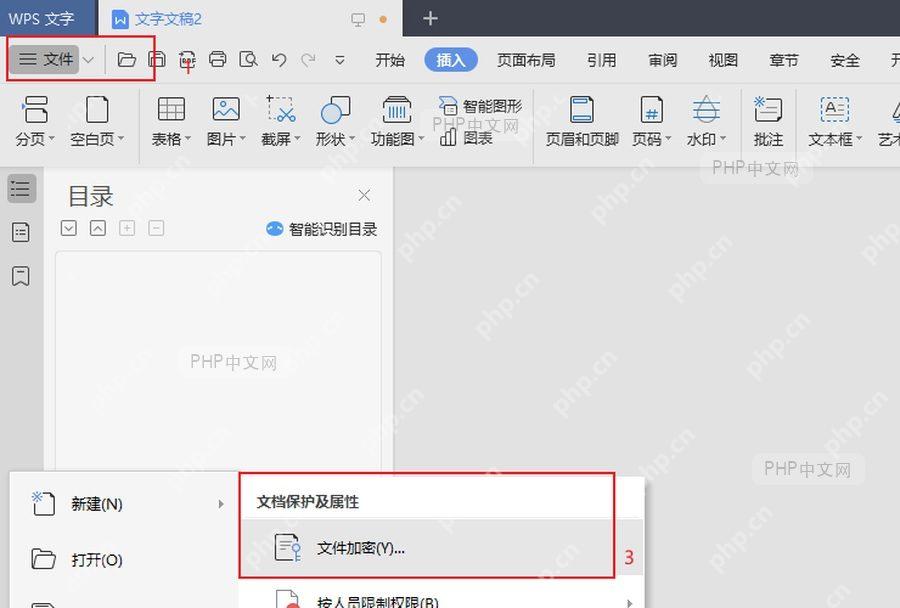
Task: Click the 智能图形 smart graphic button
Action: tap(481, 106)
